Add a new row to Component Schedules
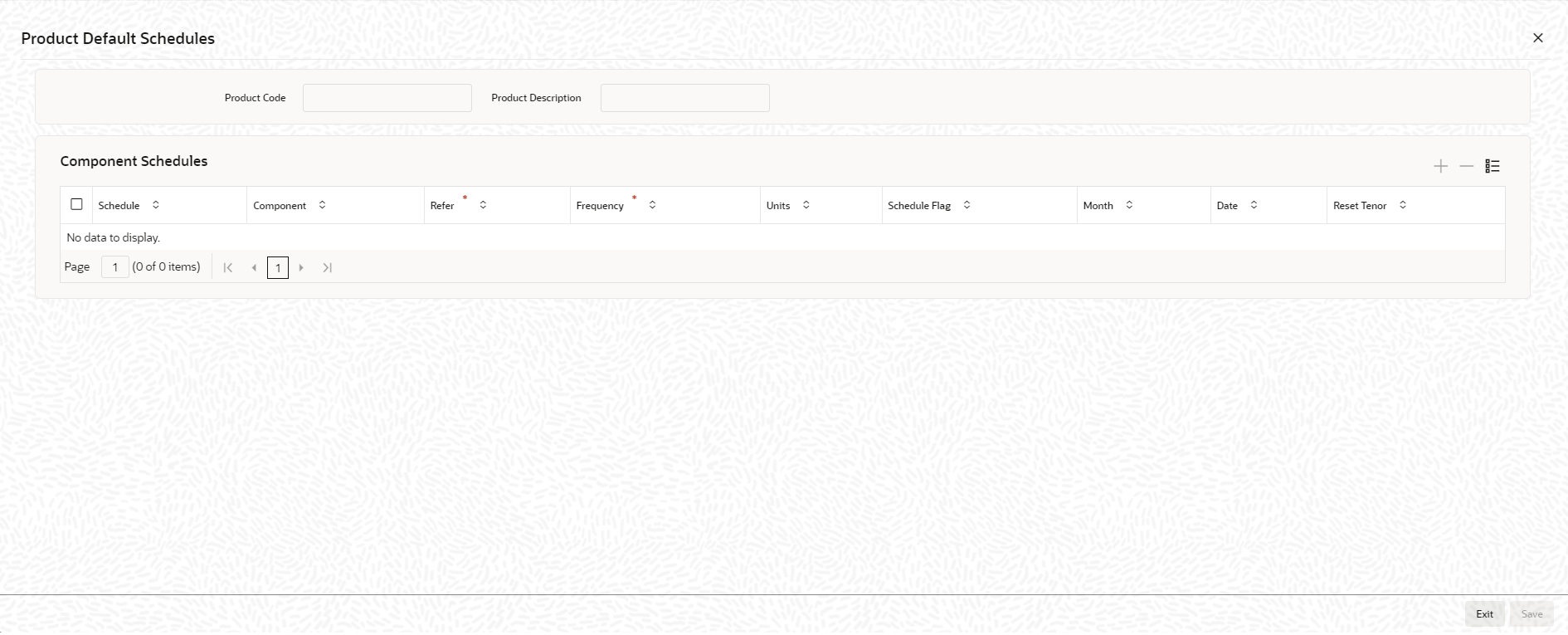Image resolution: width=1568 pixels, height=635 pixels. point(1441,166)
